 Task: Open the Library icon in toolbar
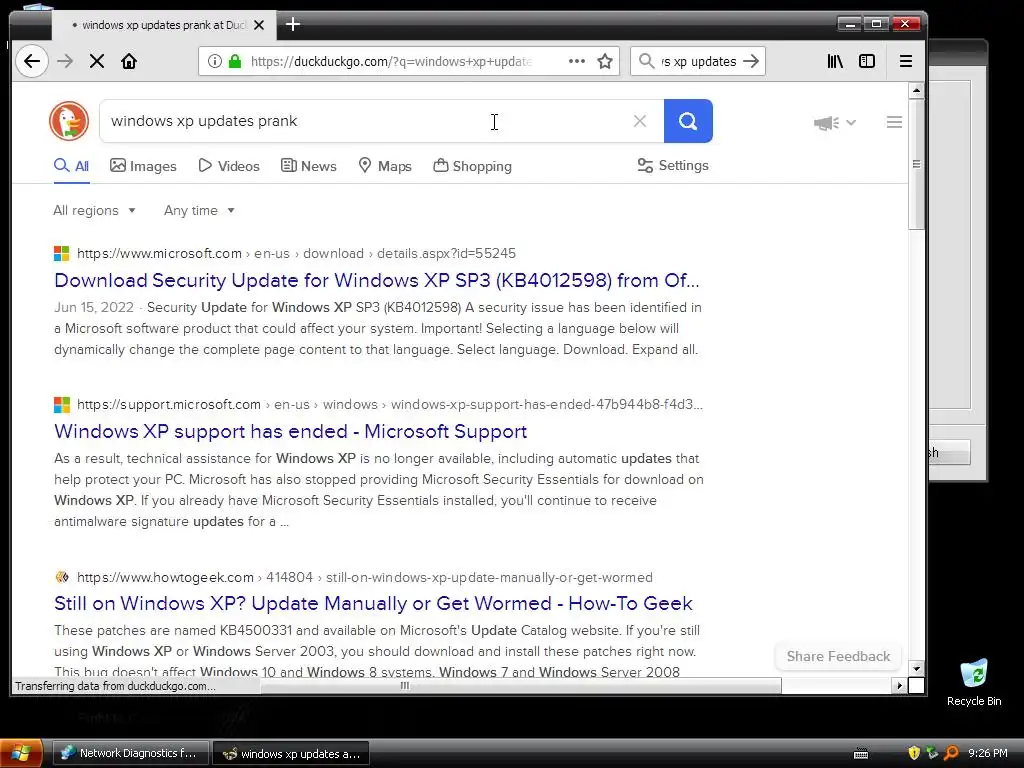[835, 61]
